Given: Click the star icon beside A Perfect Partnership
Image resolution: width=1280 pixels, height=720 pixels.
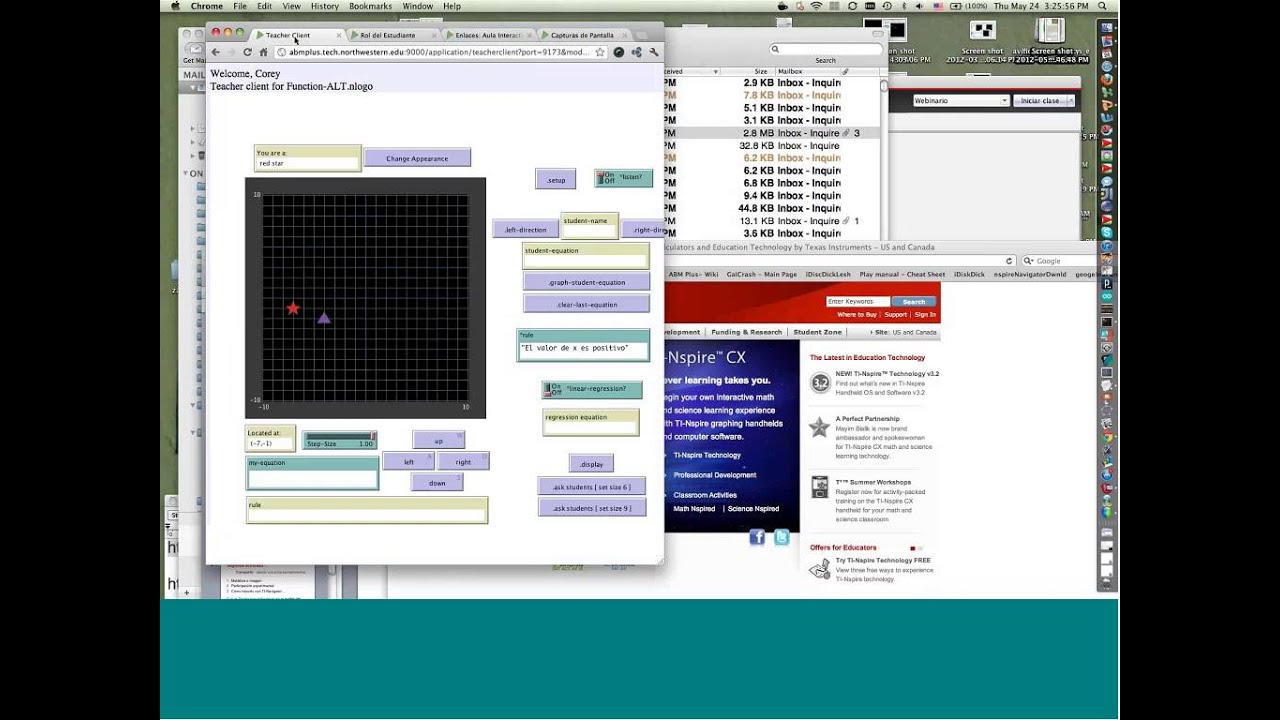Looking at the screenshot, I should coord(820,428).
